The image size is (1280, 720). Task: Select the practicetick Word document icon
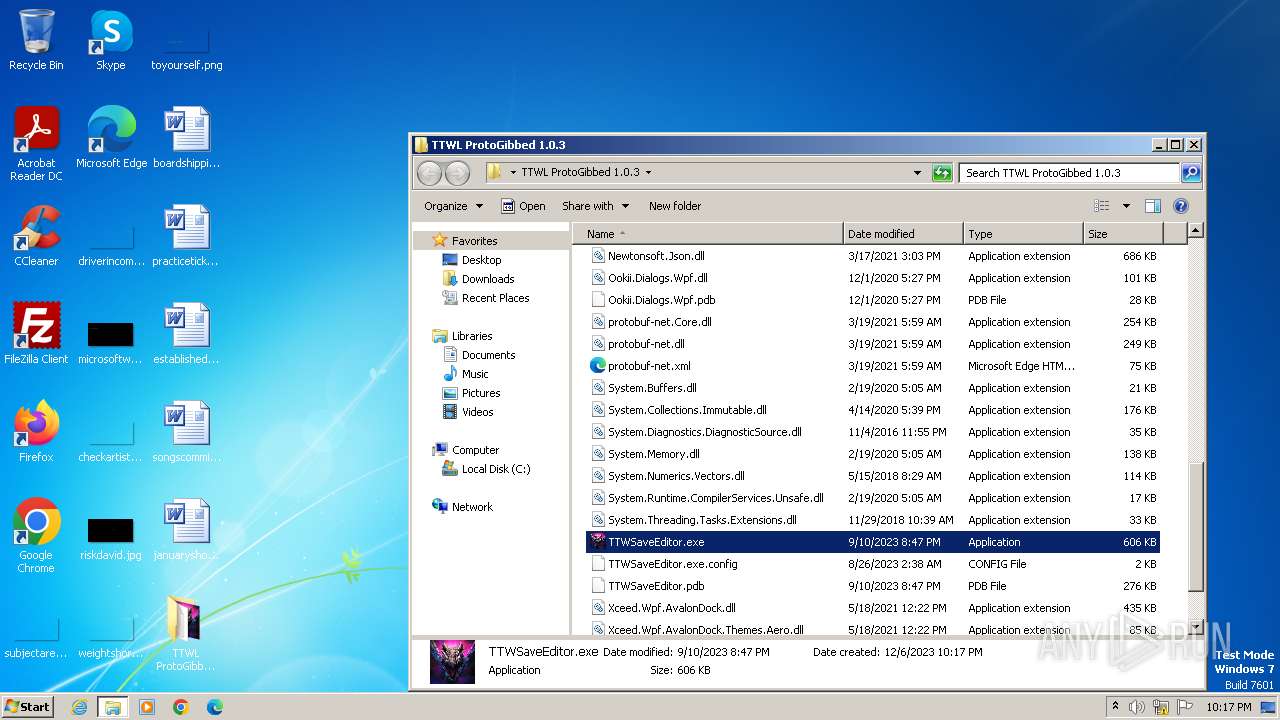click(186, 236)
